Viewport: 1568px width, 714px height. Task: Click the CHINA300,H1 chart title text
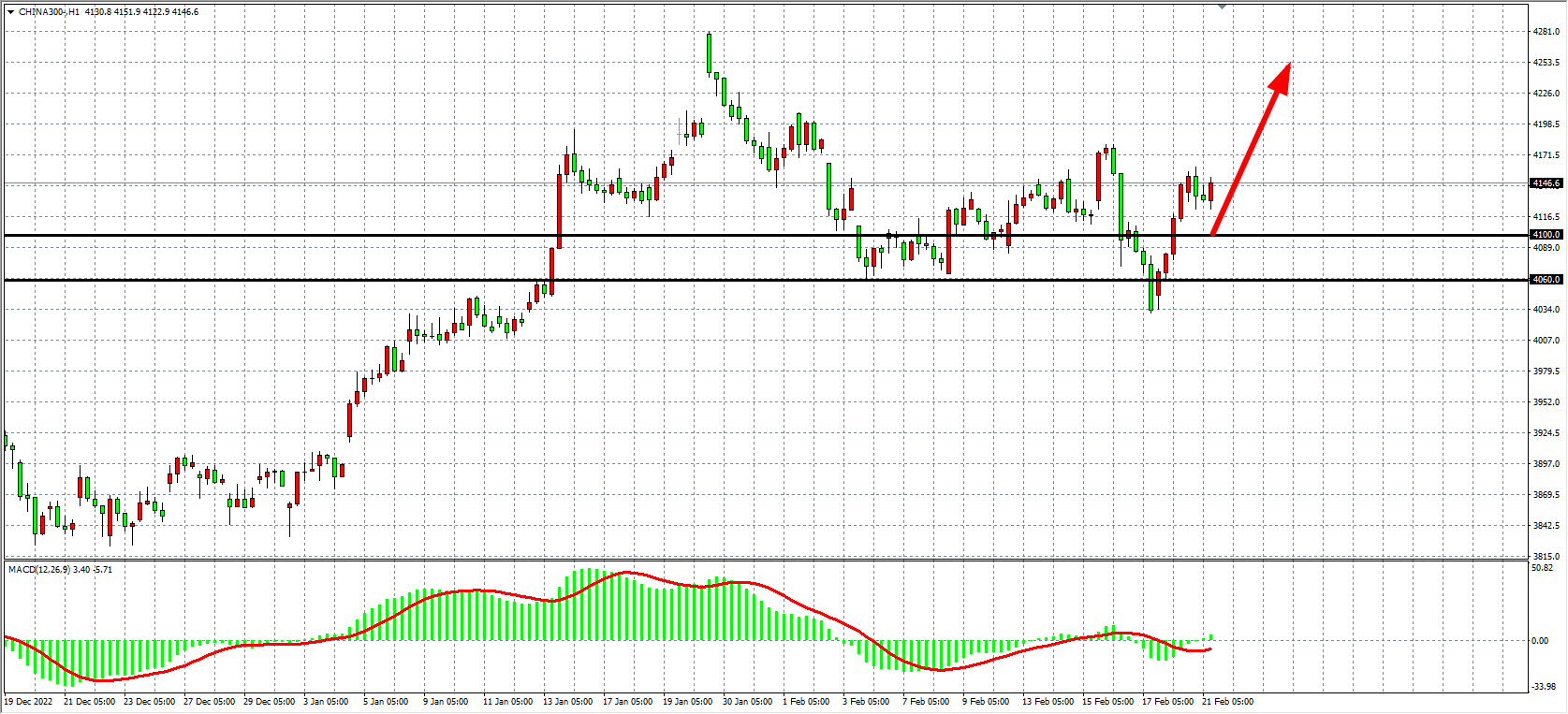click(49, 12)
